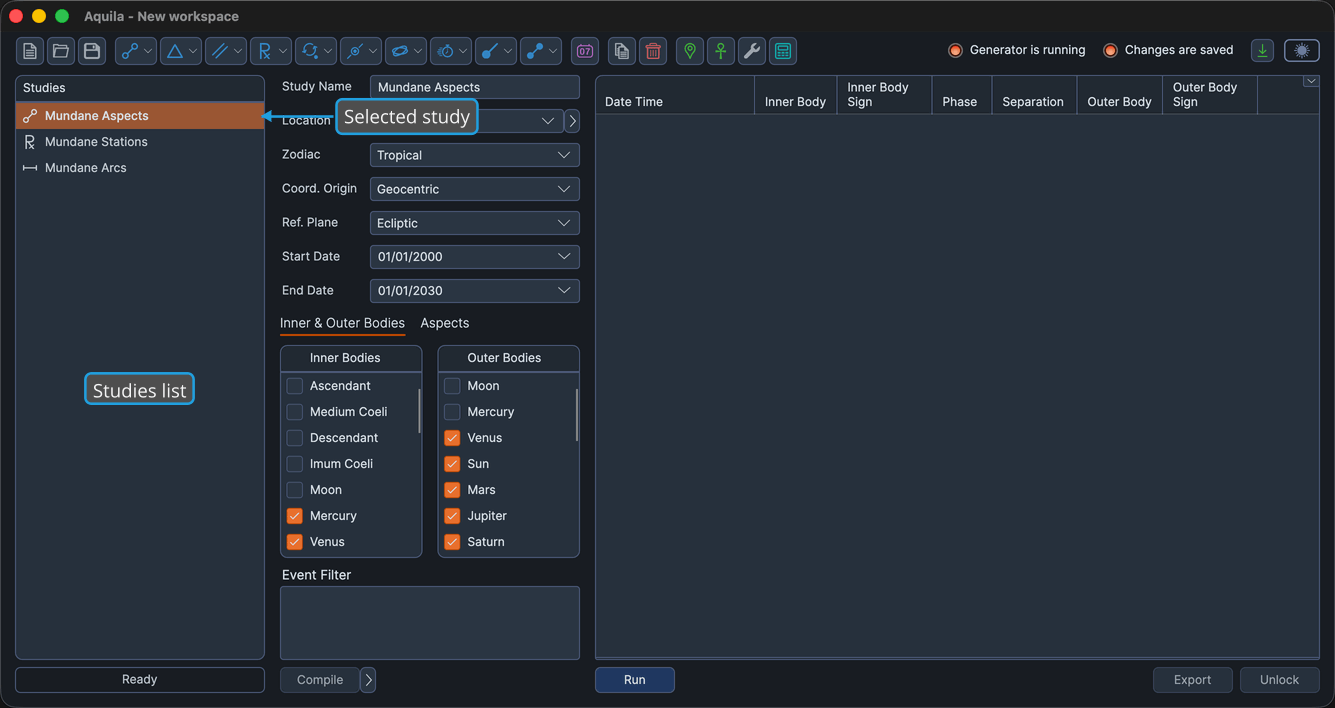Click the Outer Bodies list scrollbar
The image size is (1335, 708).
(577, 415)
